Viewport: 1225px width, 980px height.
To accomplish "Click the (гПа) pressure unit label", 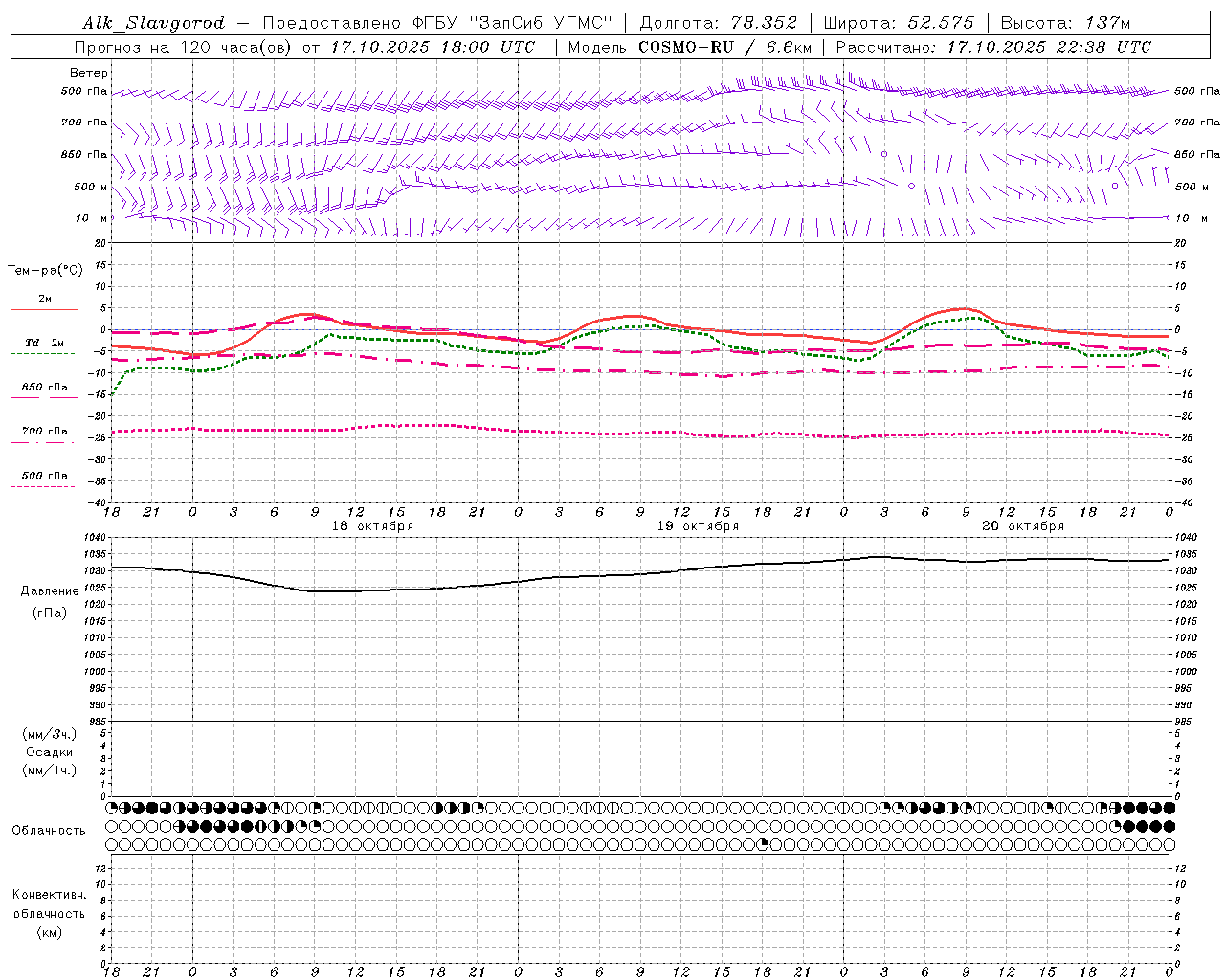I will 50,612.
